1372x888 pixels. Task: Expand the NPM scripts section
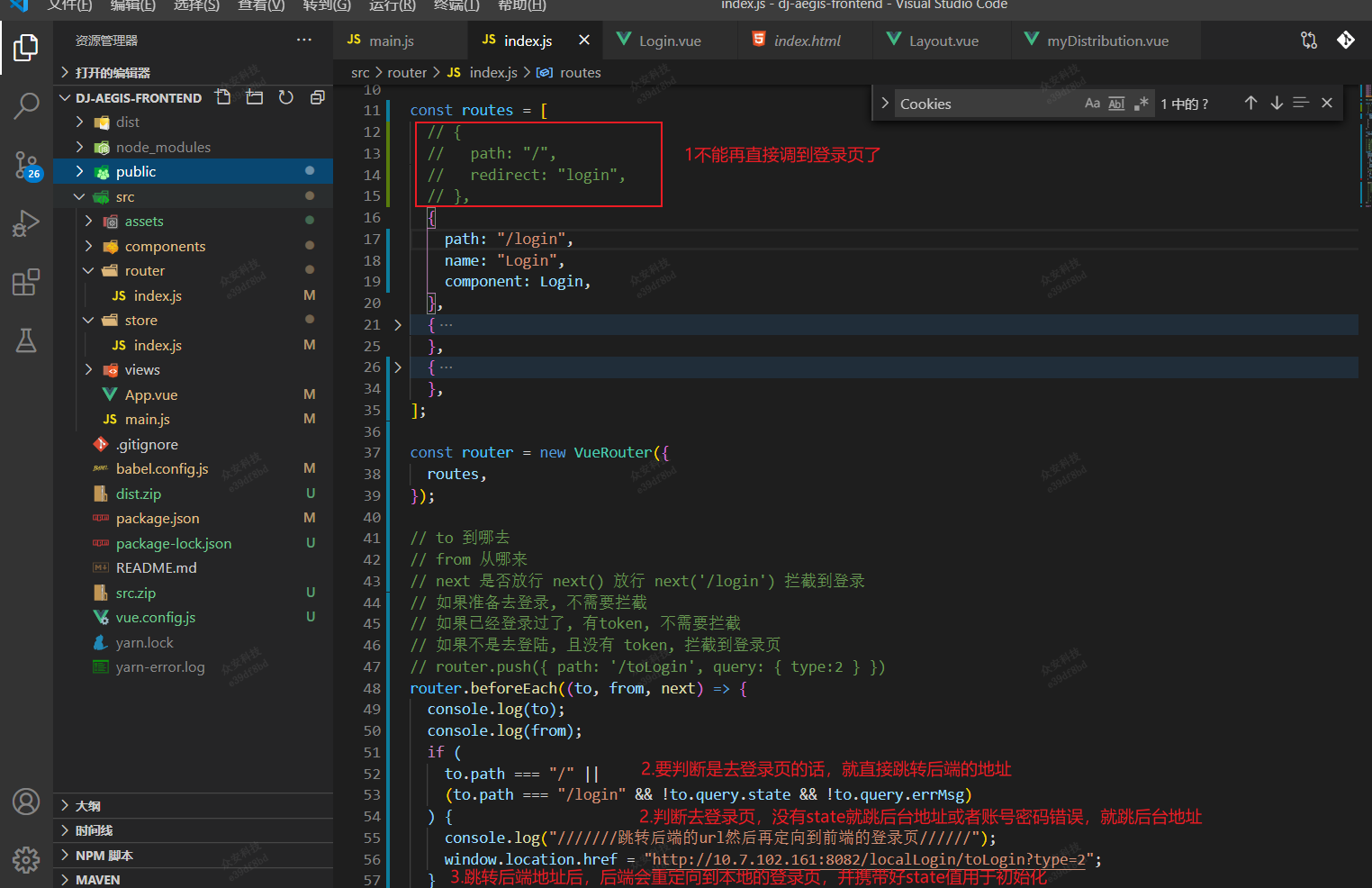click(x=193, y=856)
